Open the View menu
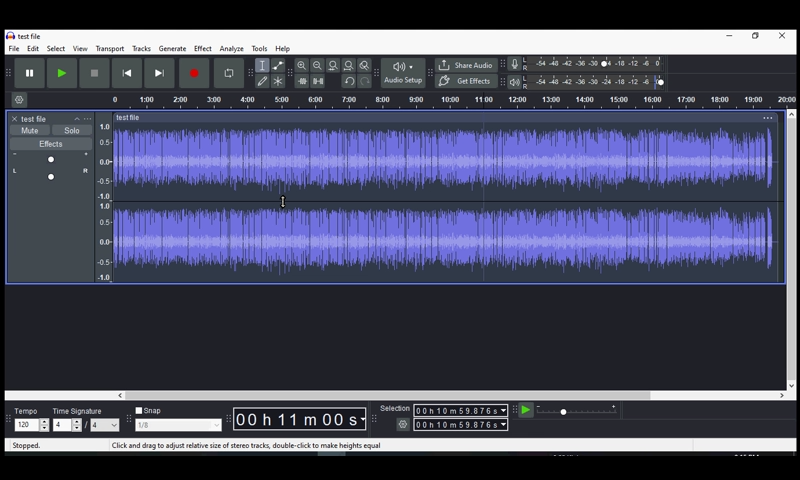The width and height of the screenshot is (800, 480). tap(80, 48)
